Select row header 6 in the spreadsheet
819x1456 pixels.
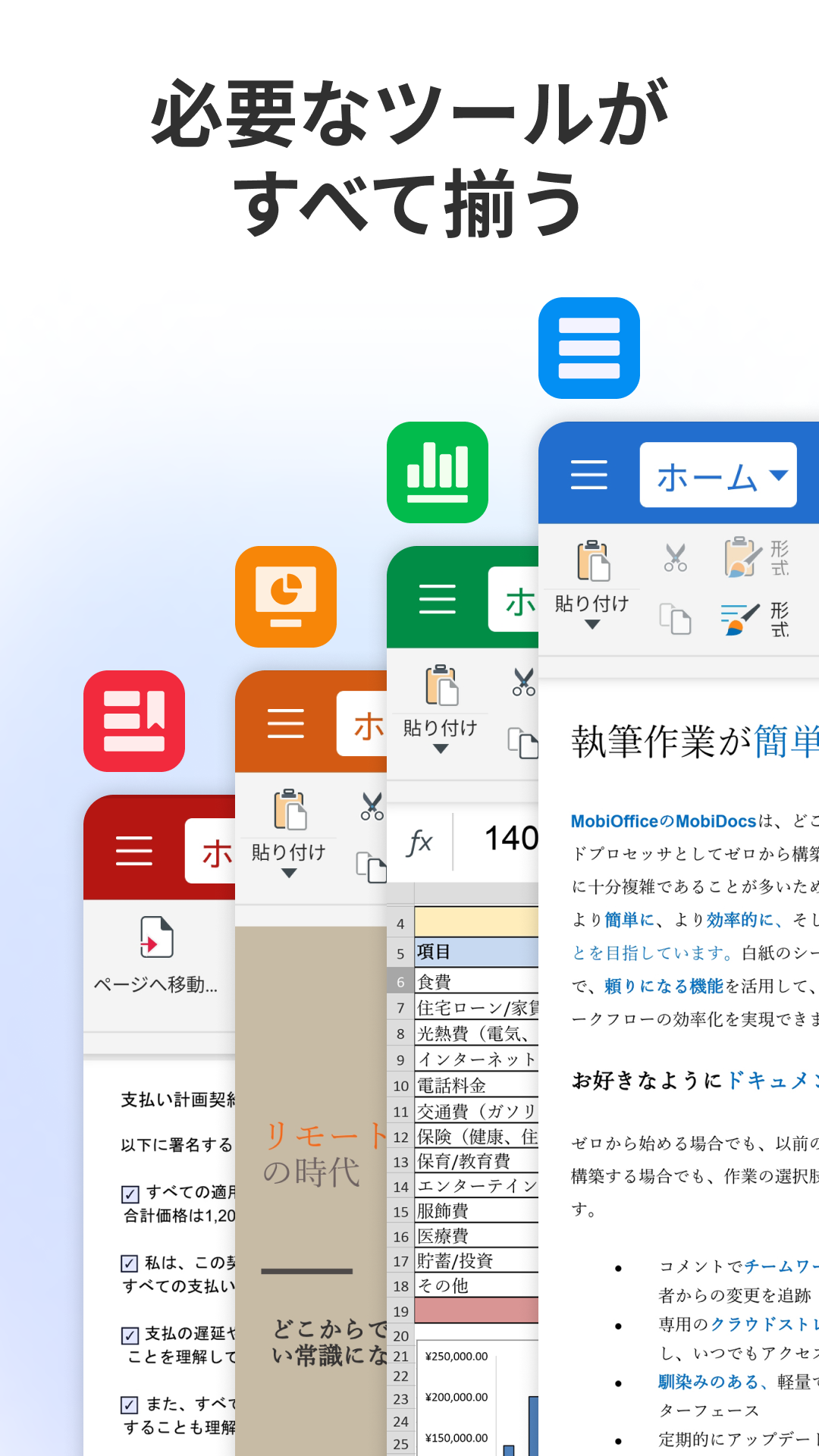(x=400, y=982)
